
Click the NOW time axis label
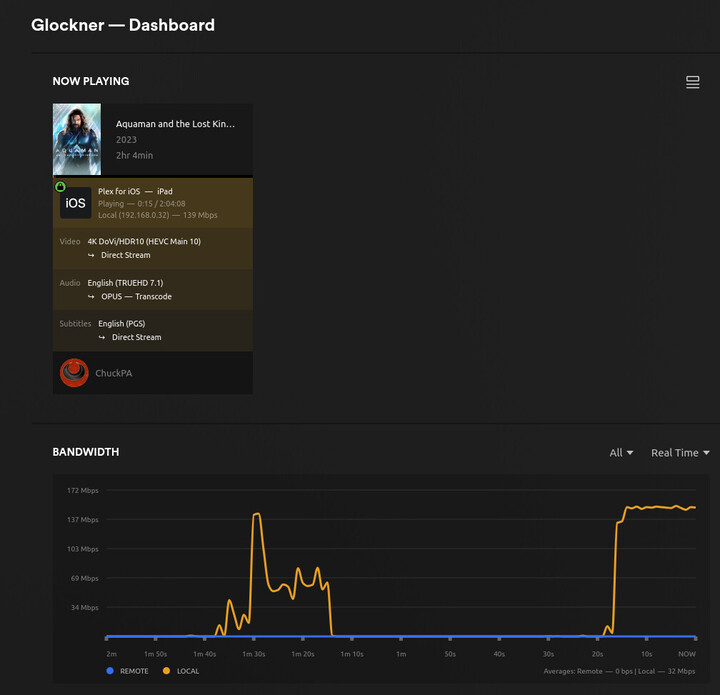coord(687,654)
